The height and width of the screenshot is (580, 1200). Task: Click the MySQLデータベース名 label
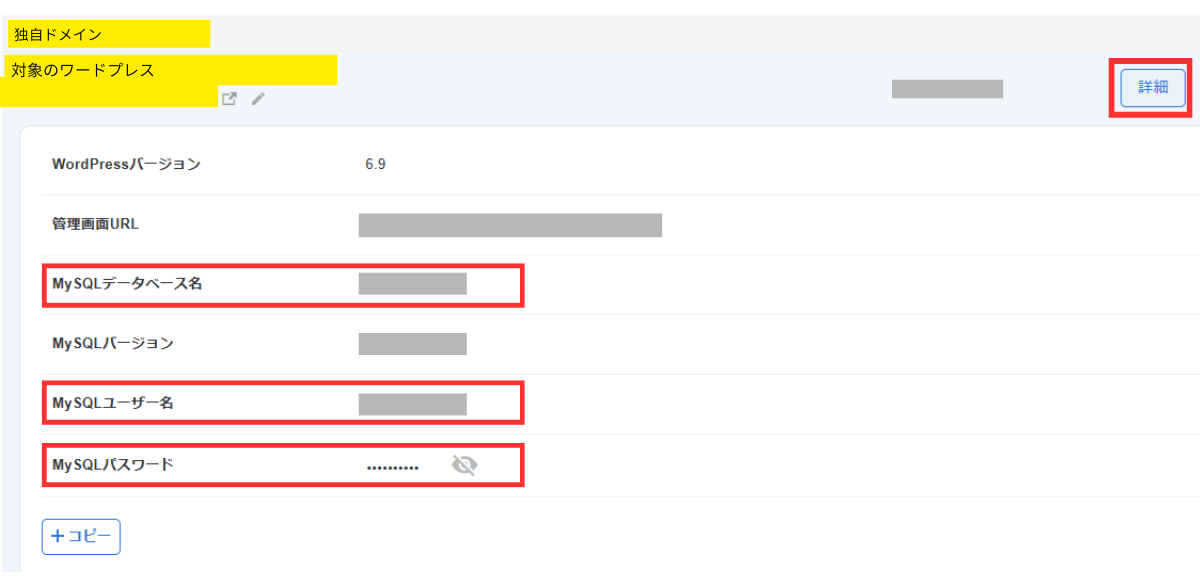[127, 284]
